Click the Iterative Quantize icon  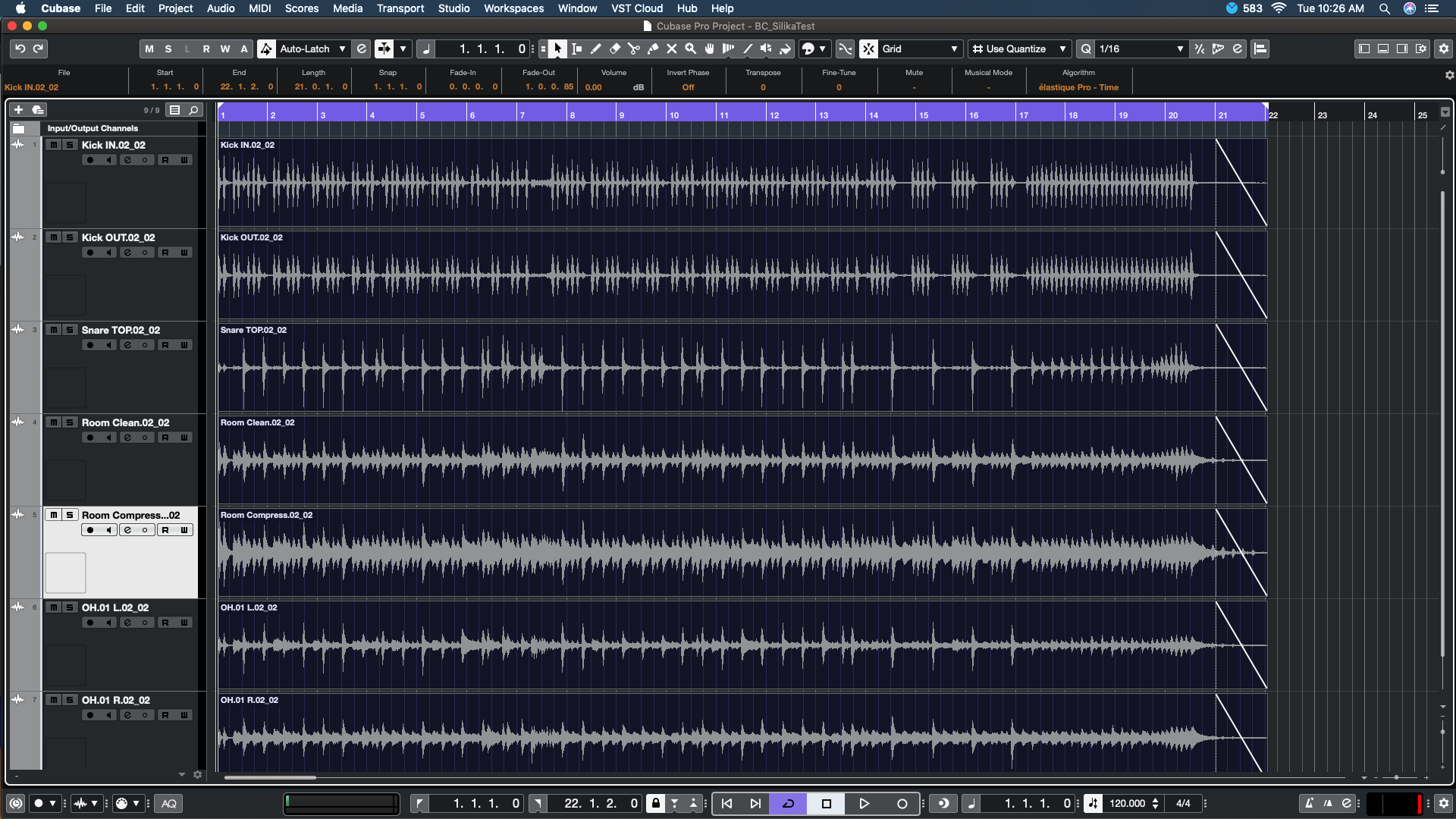pos(1199,49)
